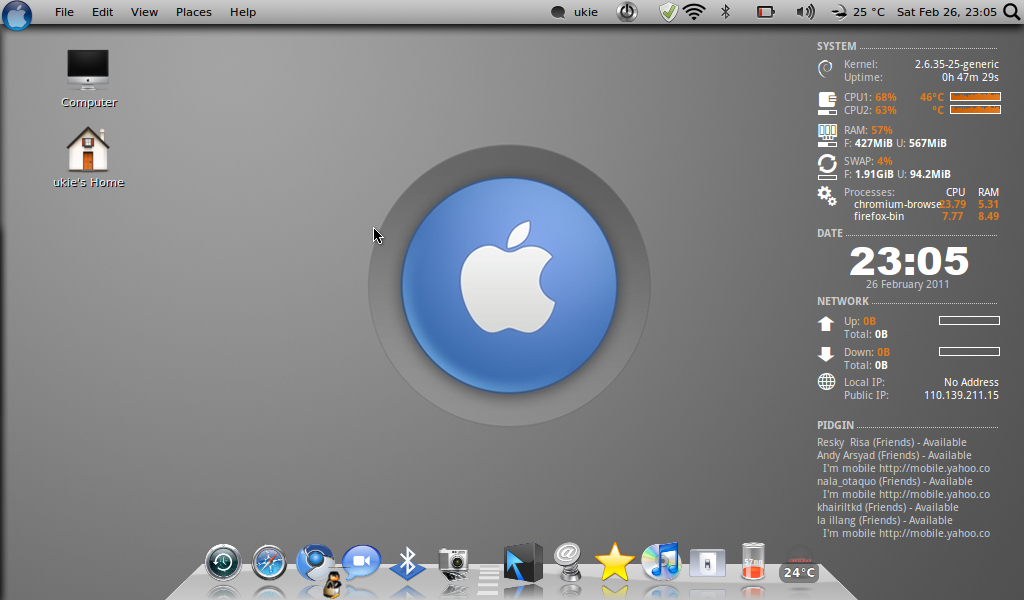Click the Kernel 2.6.35-25-generic value

956,64
